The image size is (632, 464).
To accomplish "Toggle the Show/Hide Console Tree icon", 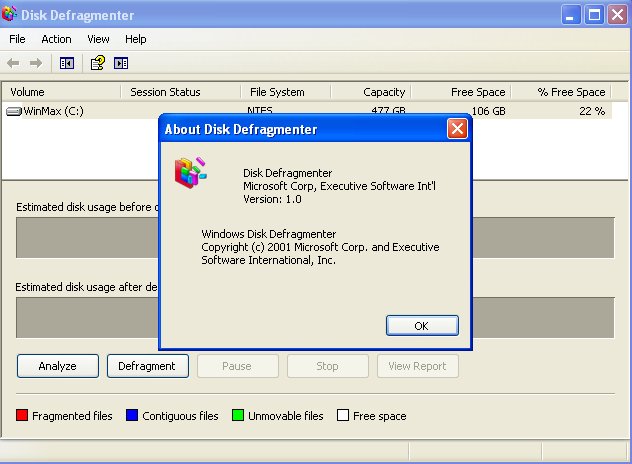I will point(67,63).
